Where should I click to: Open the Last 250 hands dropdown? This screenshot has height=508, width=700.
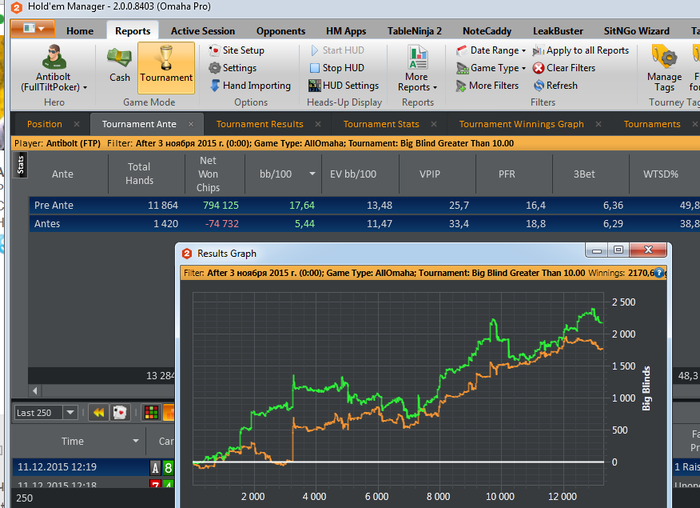[70, 412]
